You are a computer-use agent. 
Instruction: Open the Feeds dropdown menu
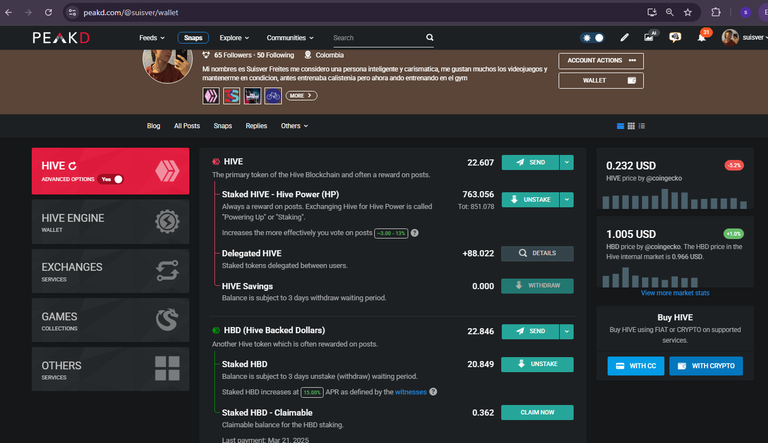click(152, 38)
